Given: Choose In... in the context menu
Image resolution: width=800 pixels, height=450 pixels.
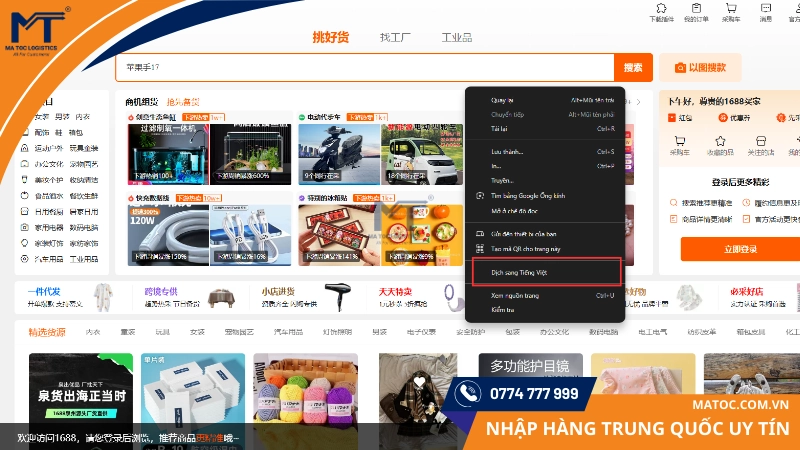Looking at the screenshot, I should click(x=545, y=166).
